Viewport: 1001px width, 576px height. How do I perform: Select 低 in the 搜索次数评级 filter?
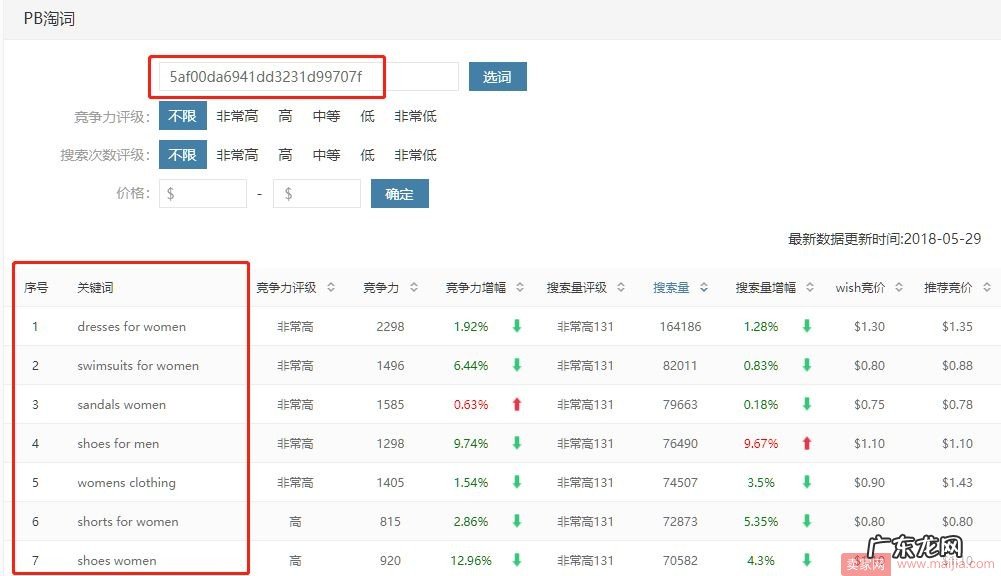(x=367, y=154)
